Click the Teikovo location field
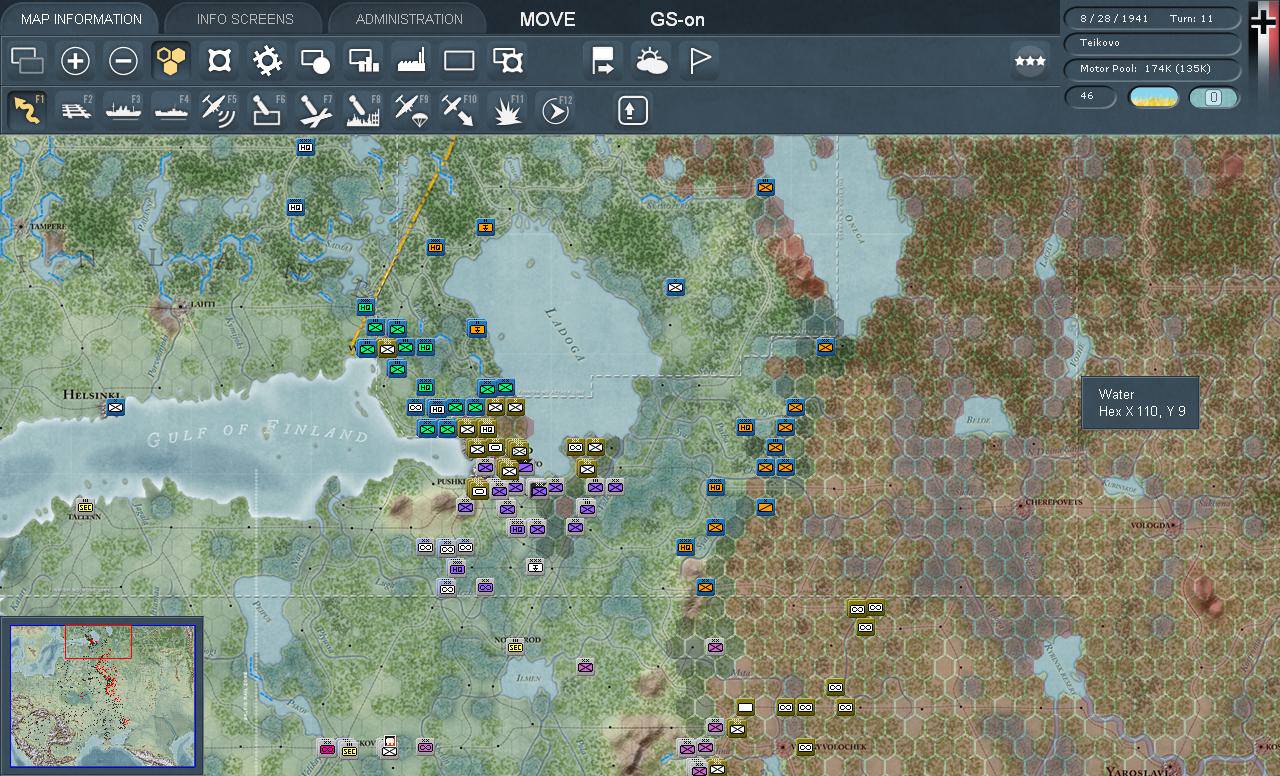Screen dimensions: 1280x776 (x=1153, y=43)
